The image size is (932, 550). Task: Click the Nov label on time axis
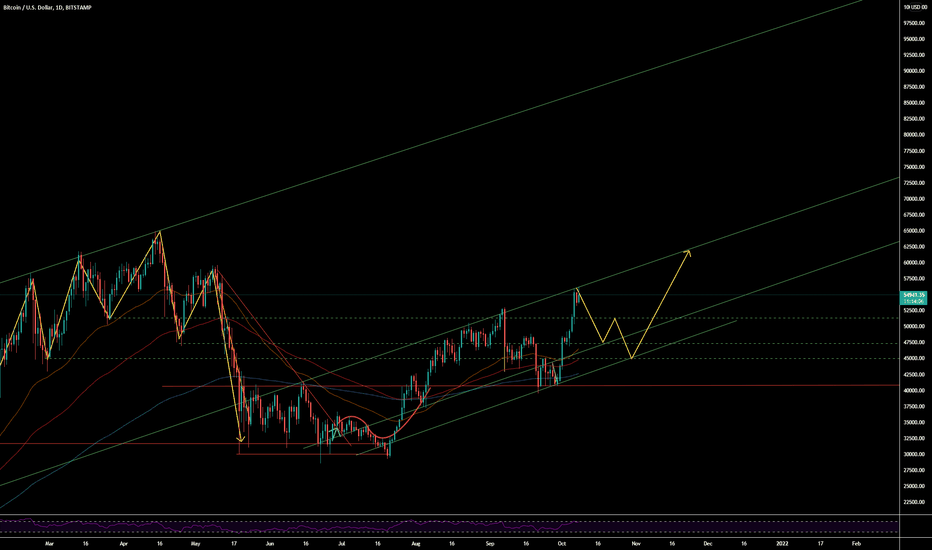[x=636, y=543]
